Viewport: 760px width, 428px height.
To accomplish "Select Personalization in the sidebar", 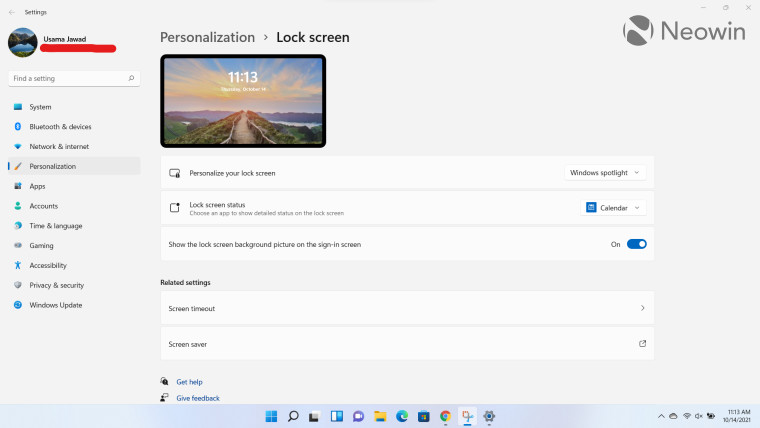I will pos(74,166).
